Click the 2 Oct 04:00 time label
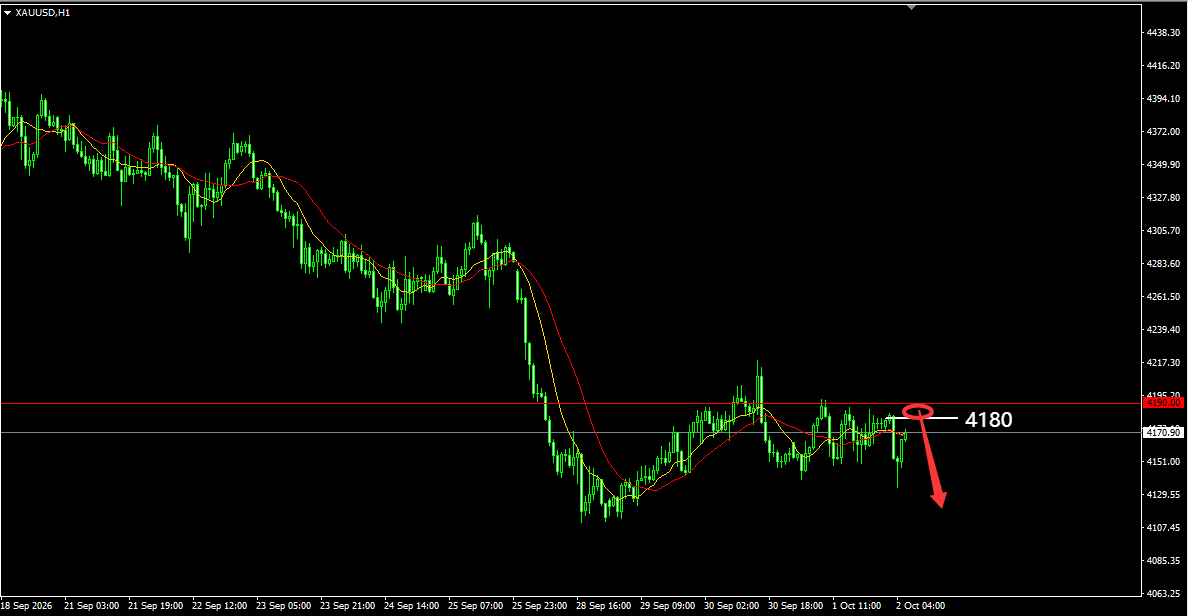 coord(921,606)
